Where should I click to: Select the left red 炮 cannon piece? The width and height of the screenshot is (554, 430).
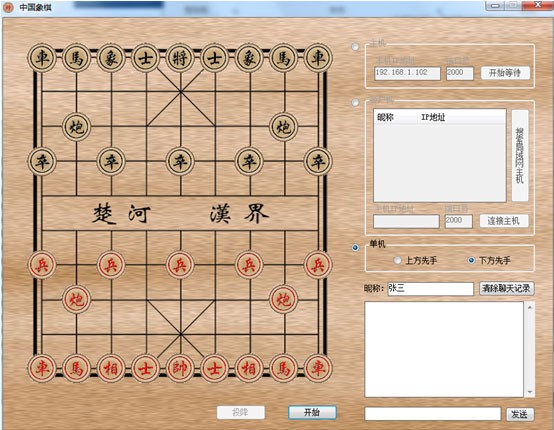click(76, 299)
